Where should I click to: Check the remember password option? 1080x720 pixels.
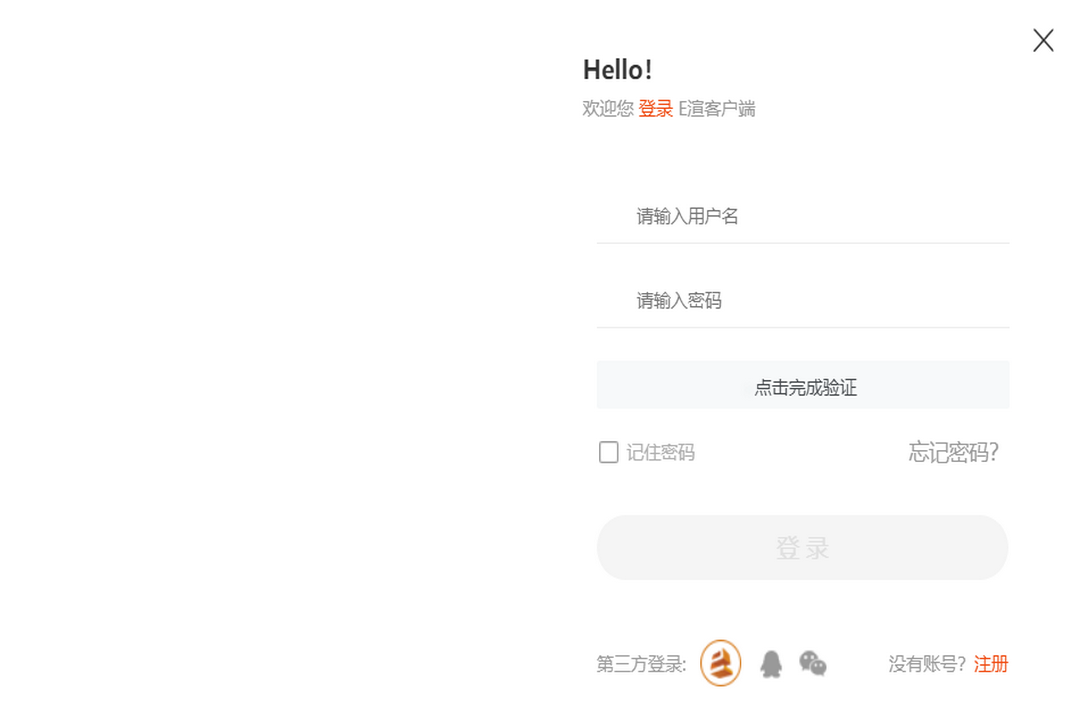608,452
